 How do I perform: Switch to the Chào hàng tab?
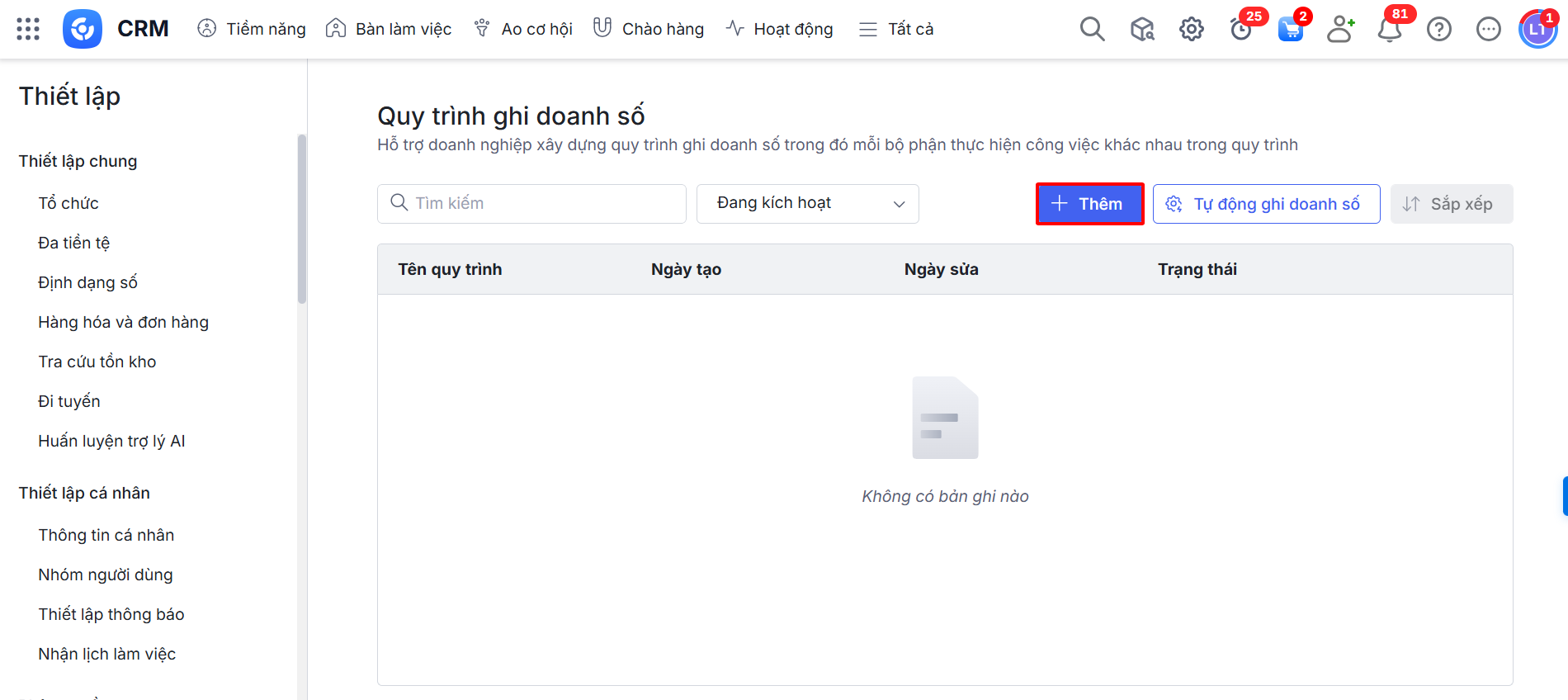point(649,29)
